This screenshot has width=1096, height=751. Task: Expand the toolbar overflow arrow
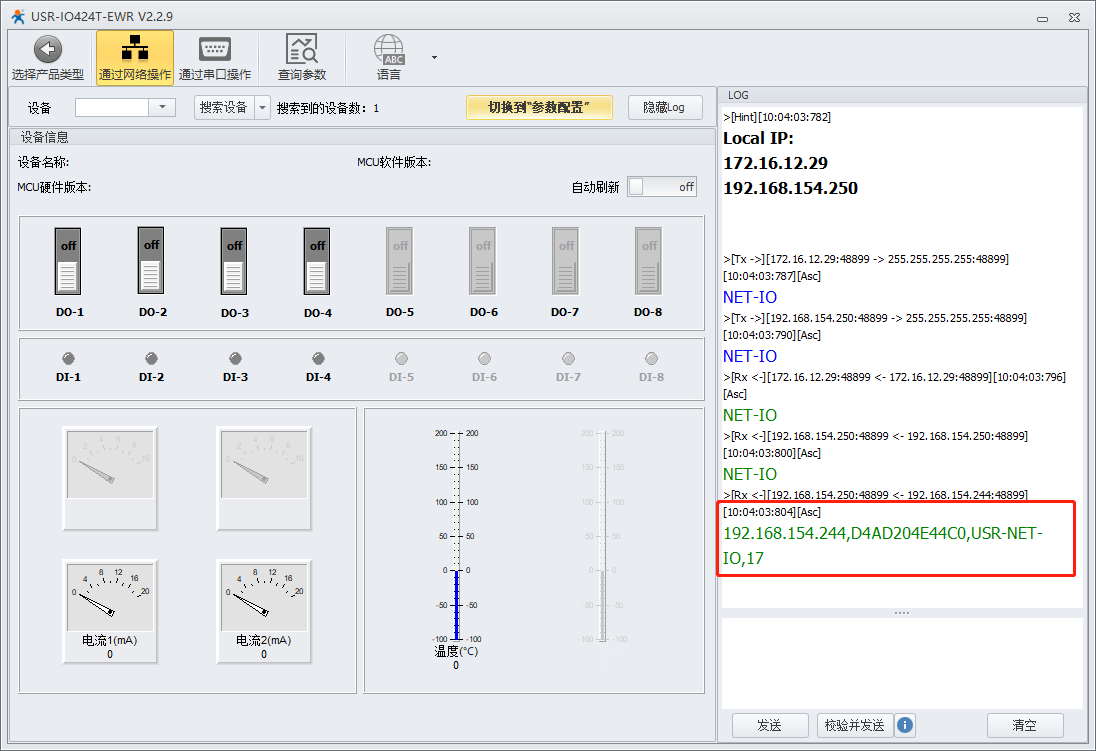point(434,57)
